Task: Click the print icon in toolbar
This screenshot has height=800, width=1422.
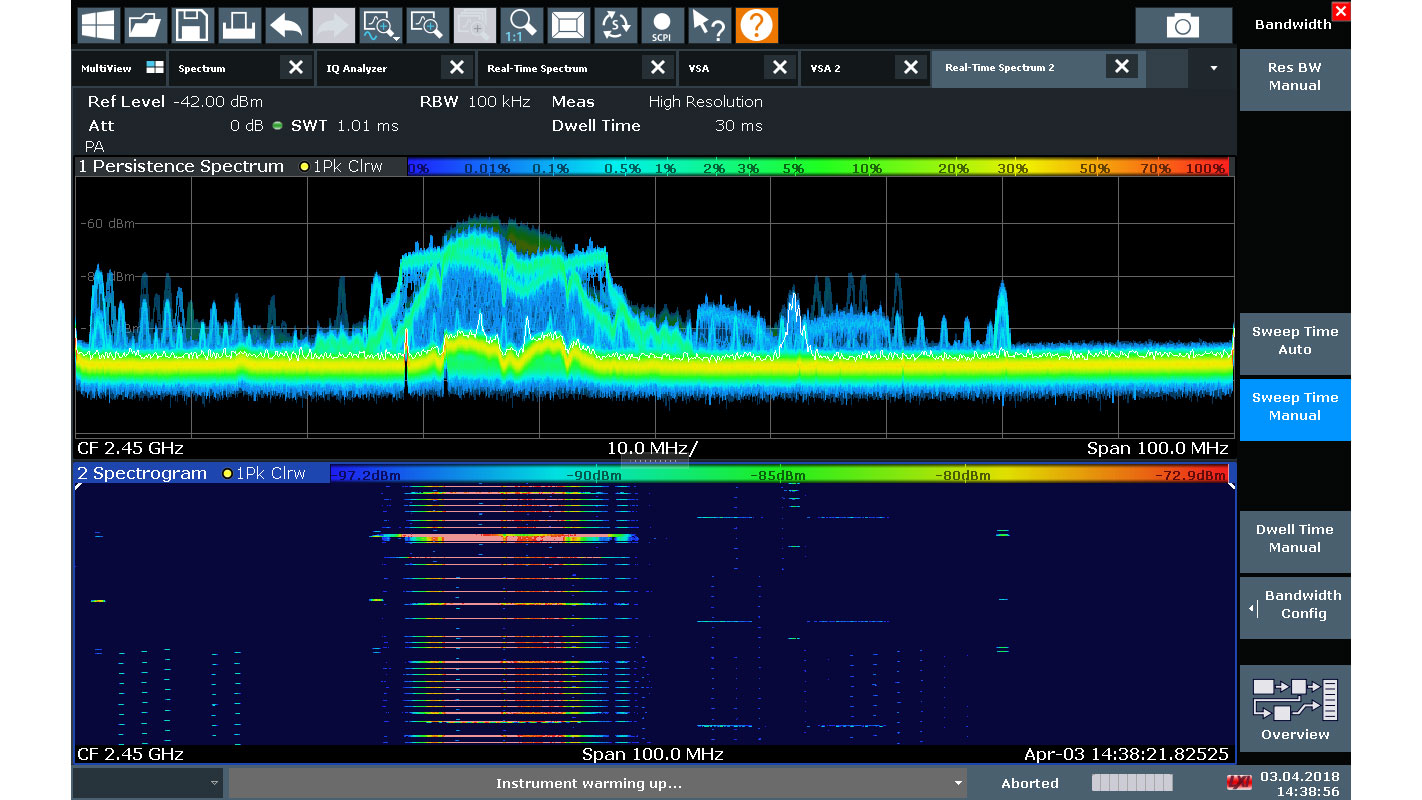Action: click(240, 25)
